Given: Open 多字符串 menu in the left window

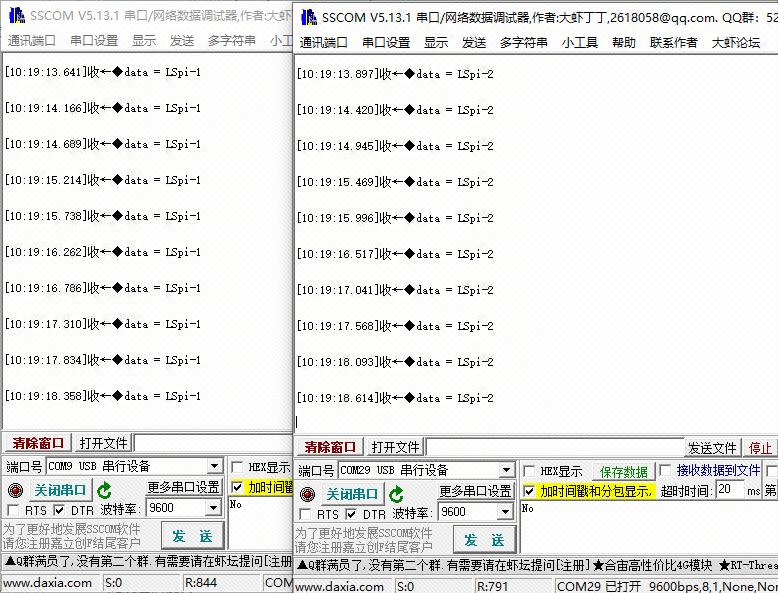Looking at the screenshot, I should click(x=231, y=40).
